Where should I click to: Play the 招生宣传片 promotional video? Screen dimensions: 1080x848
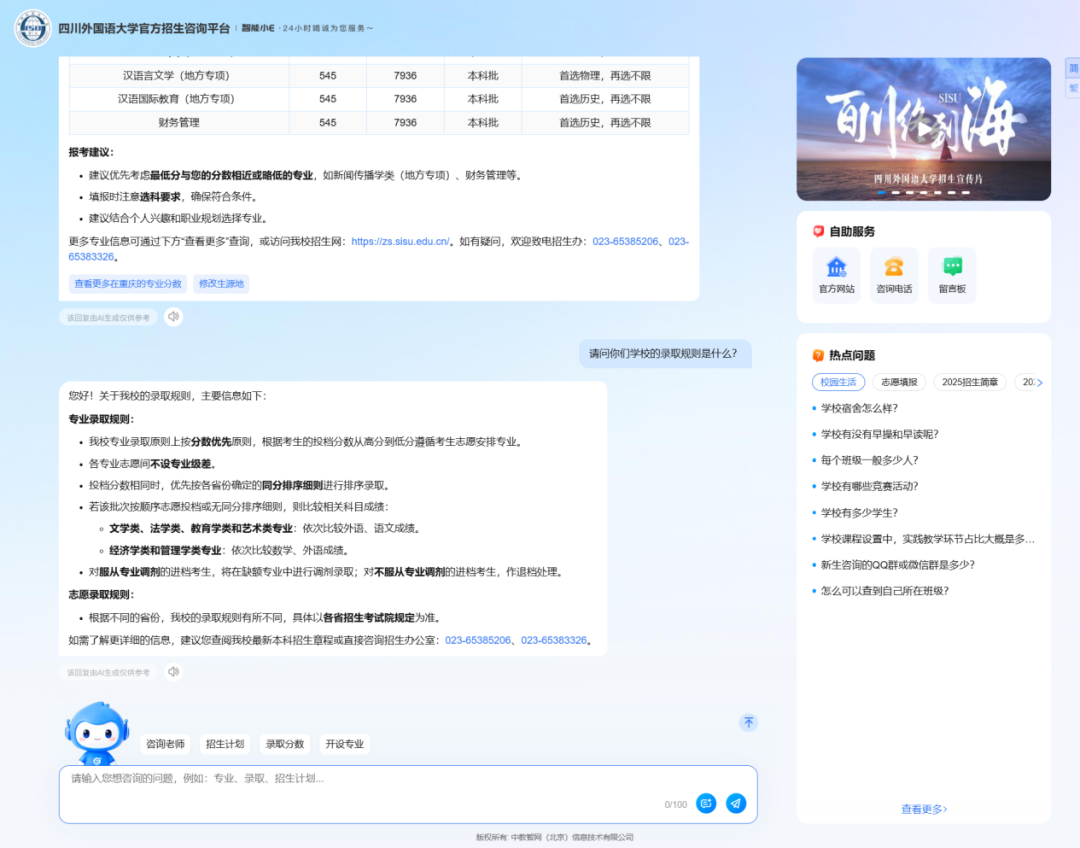click(x=923, y=129)
